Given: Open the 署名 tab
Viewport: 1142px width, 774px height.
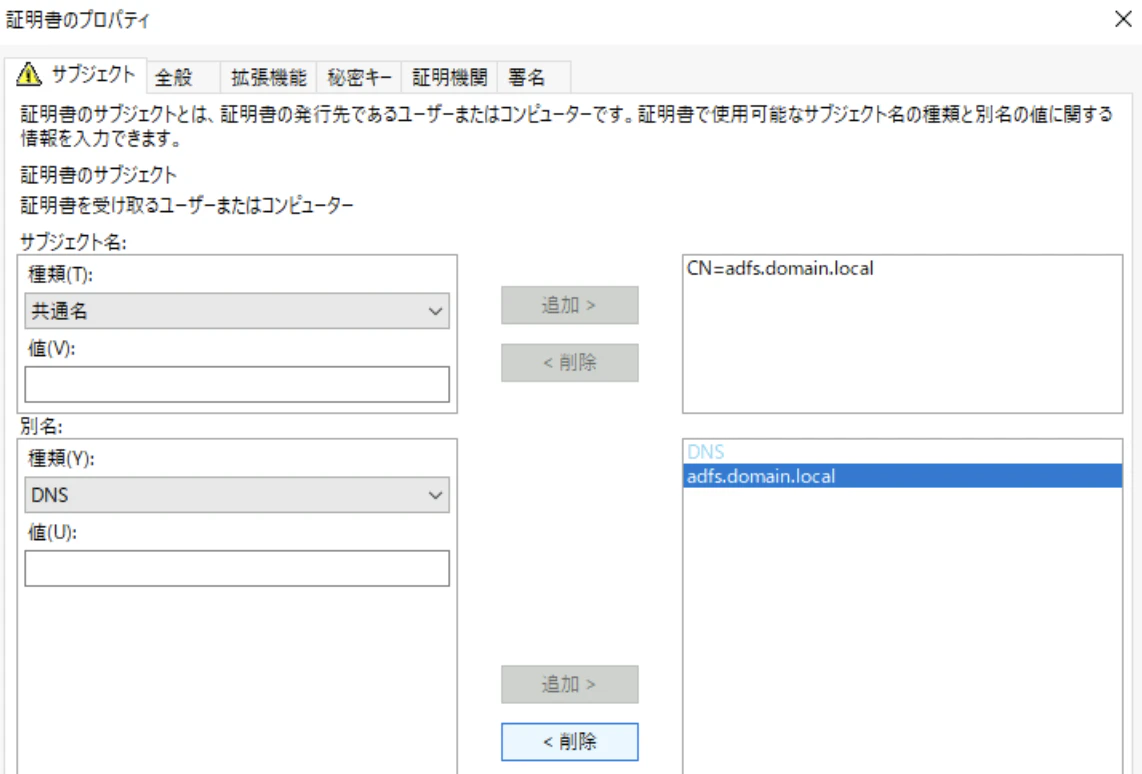Looking at the screenshot, I should (x=534, y=77).
